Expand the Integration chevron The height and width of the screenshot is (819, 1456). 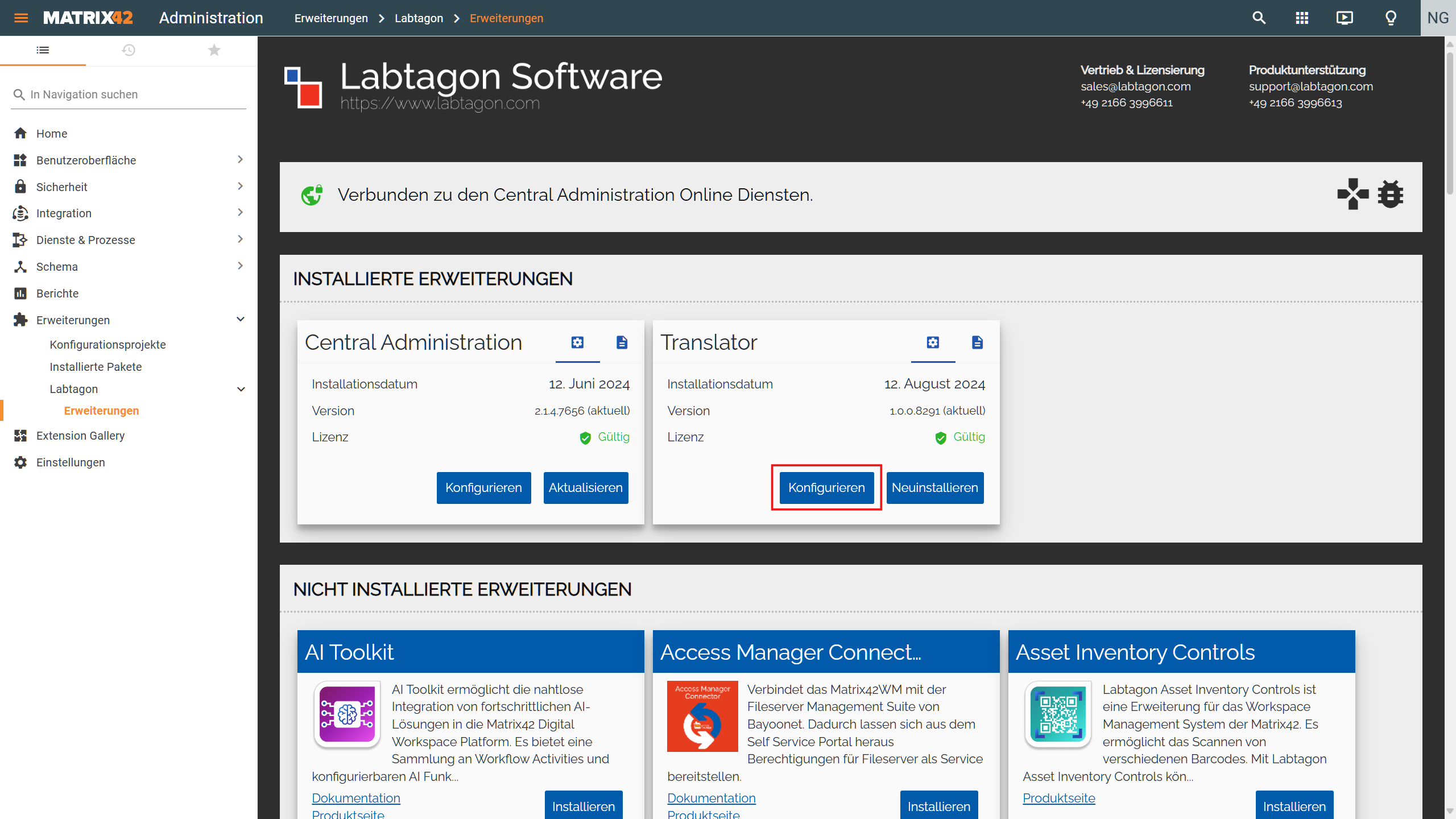tap(240, 213)
